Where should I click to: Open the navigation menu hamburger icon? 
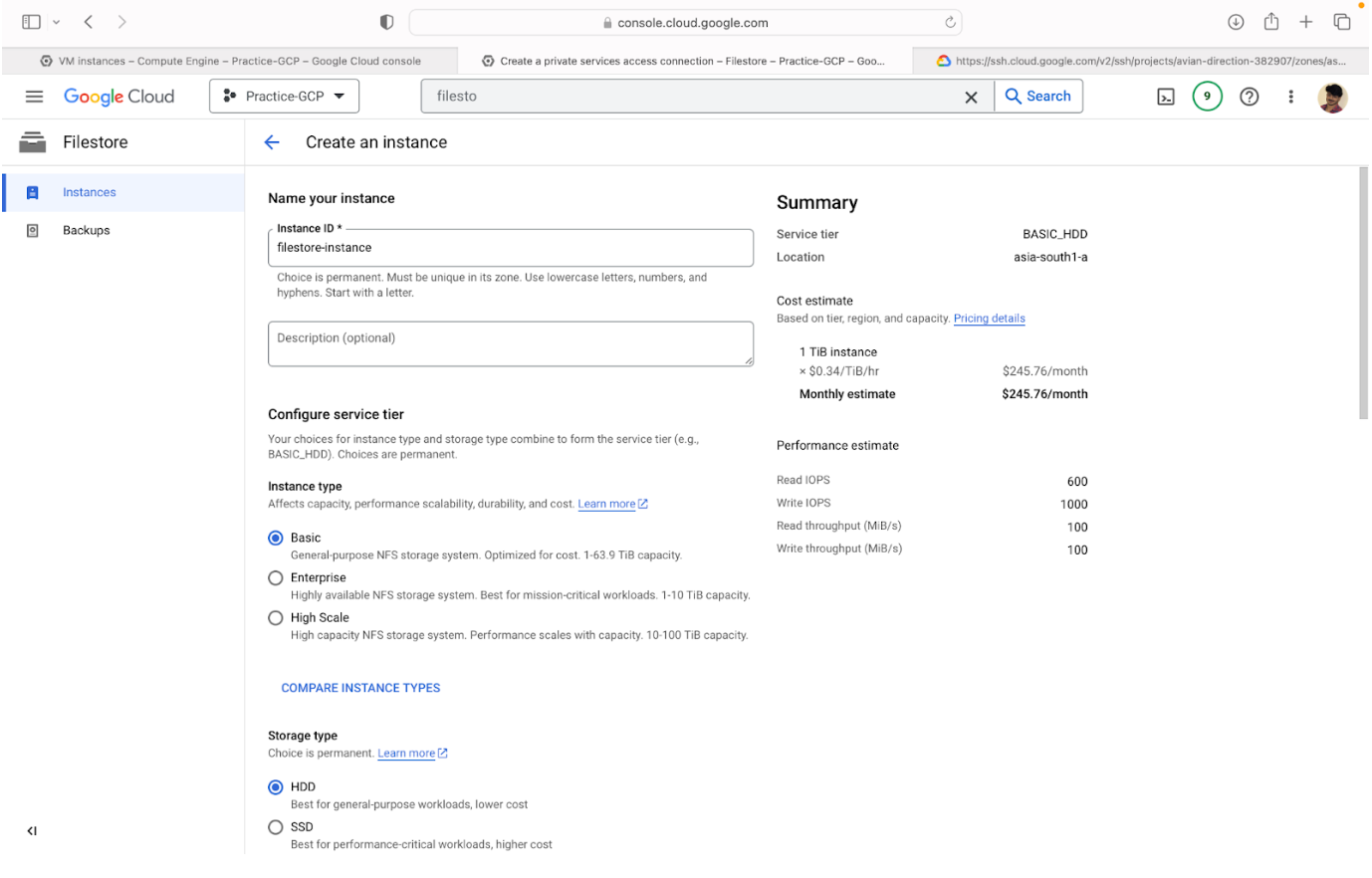[33, 96]
